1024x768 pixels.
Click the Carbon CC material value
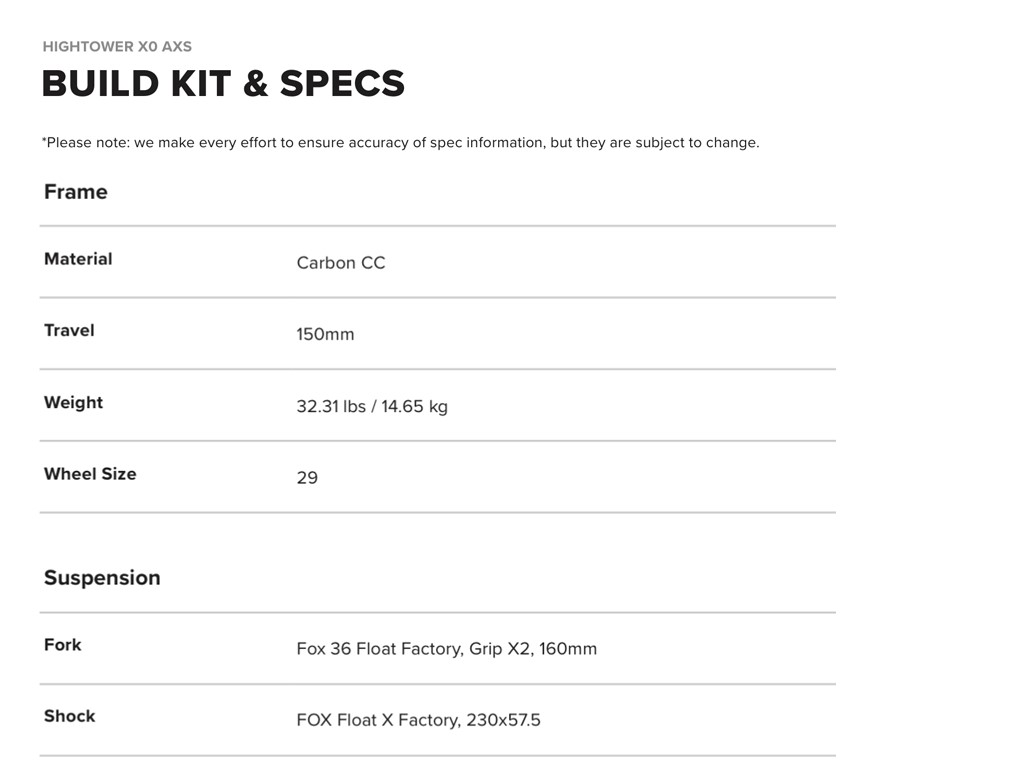coord(340,263)
